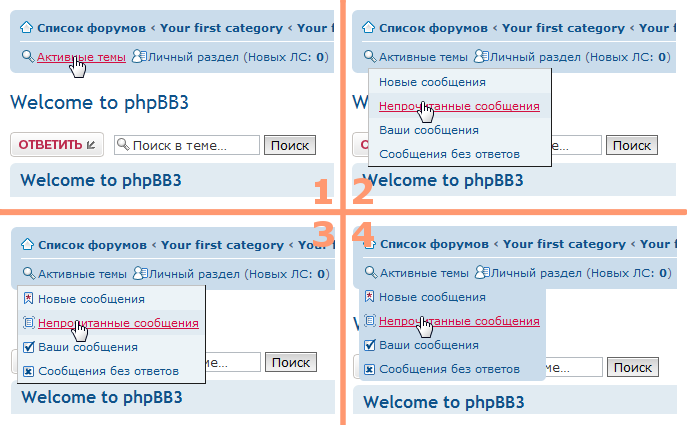Open the Активные темы dropdown in panel 1
The height and width of the screenshot is (425, 687).
click(81, 57)
